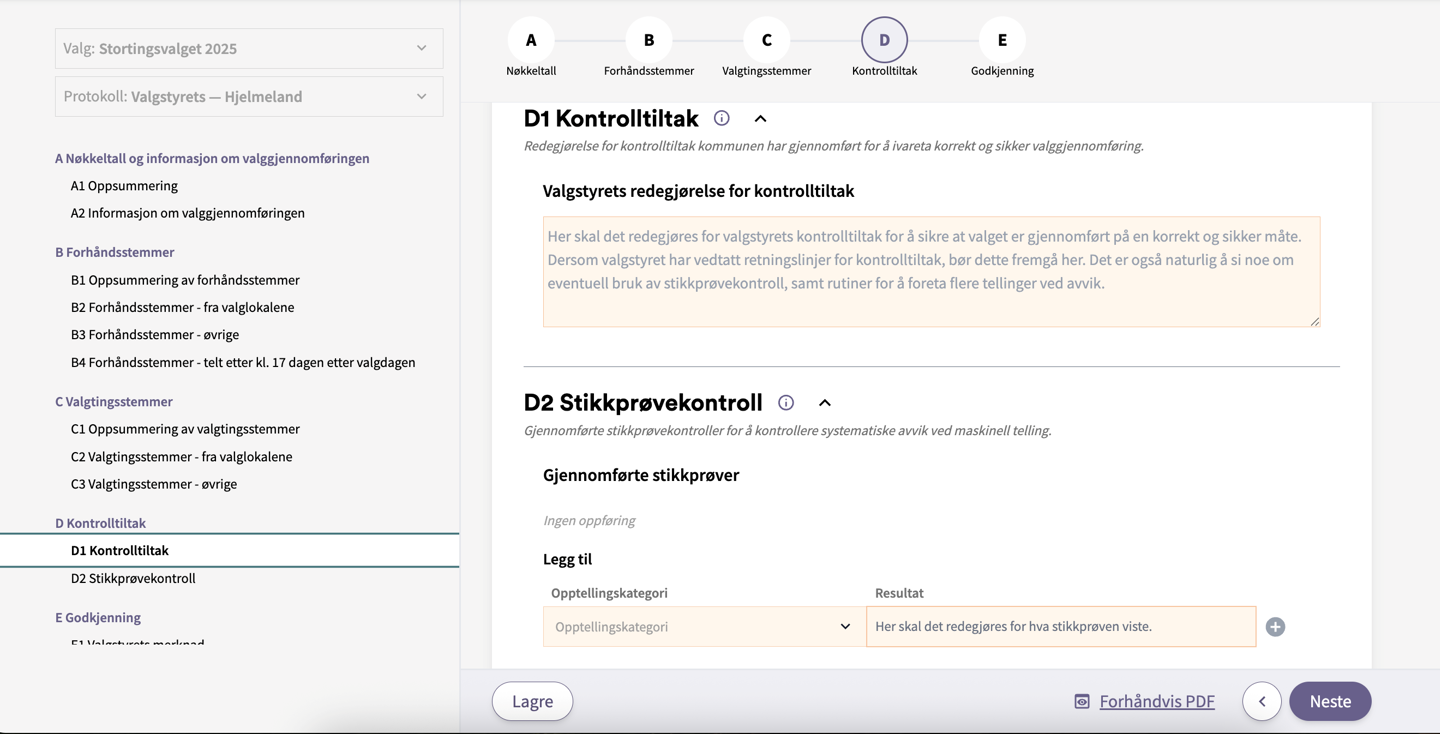1440x734 pixels.
Task: Collapse the D2 Stikkprøvekontroll section
Action: click(825, 402)
